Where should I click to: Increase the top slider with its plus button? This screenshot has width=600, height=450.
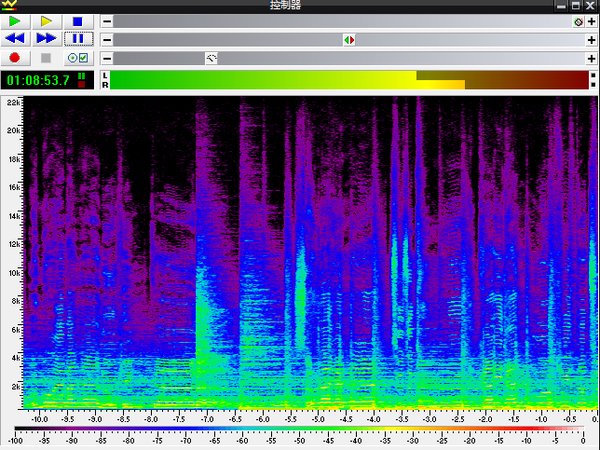click(x=591, y=21)
